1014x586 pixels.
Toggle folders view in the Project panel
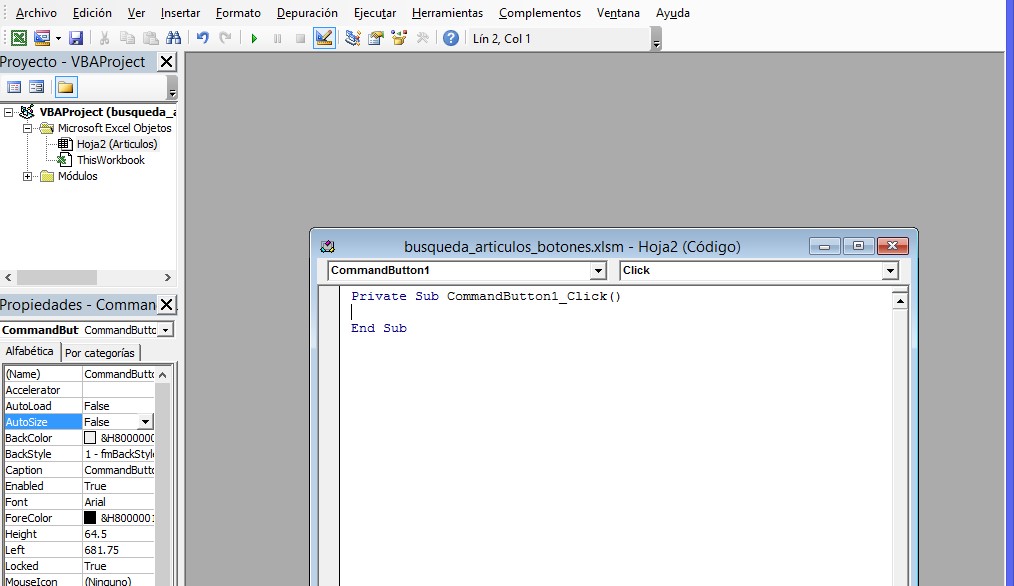tap(66, 87)
